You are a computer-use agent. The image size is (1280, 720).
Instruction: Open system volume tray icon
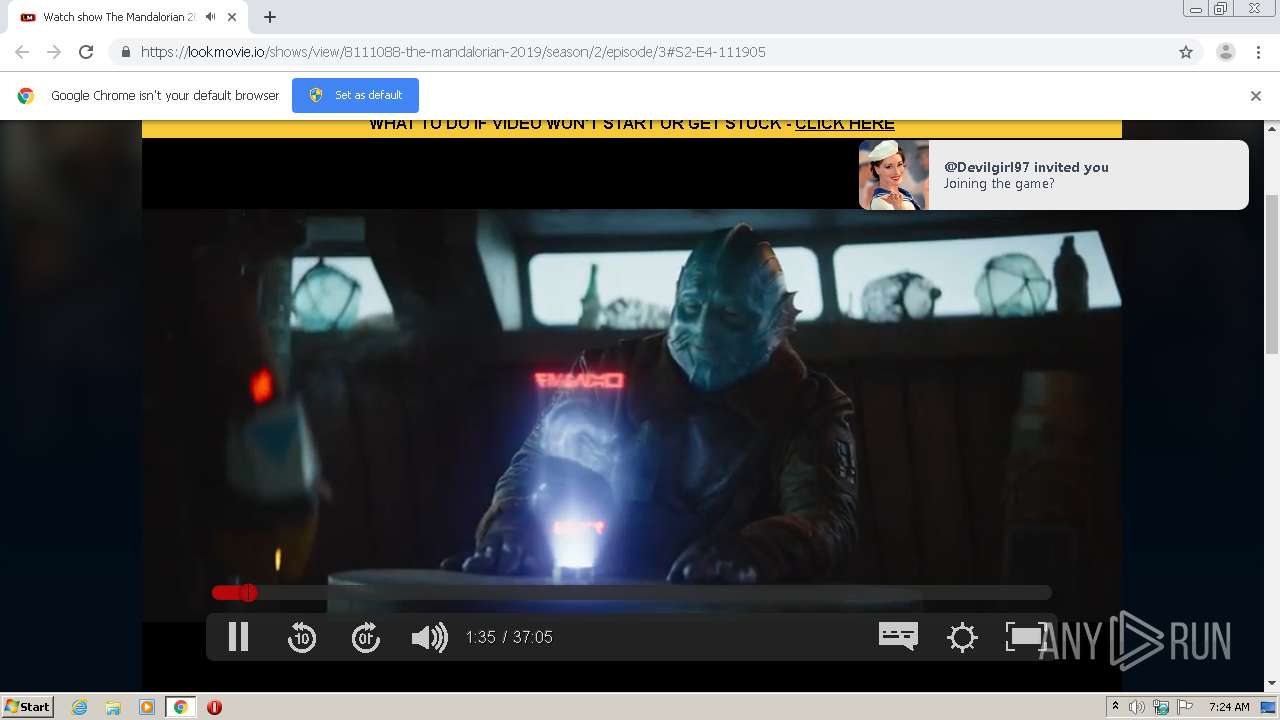pyautogui.click(x=1137, y=707)
